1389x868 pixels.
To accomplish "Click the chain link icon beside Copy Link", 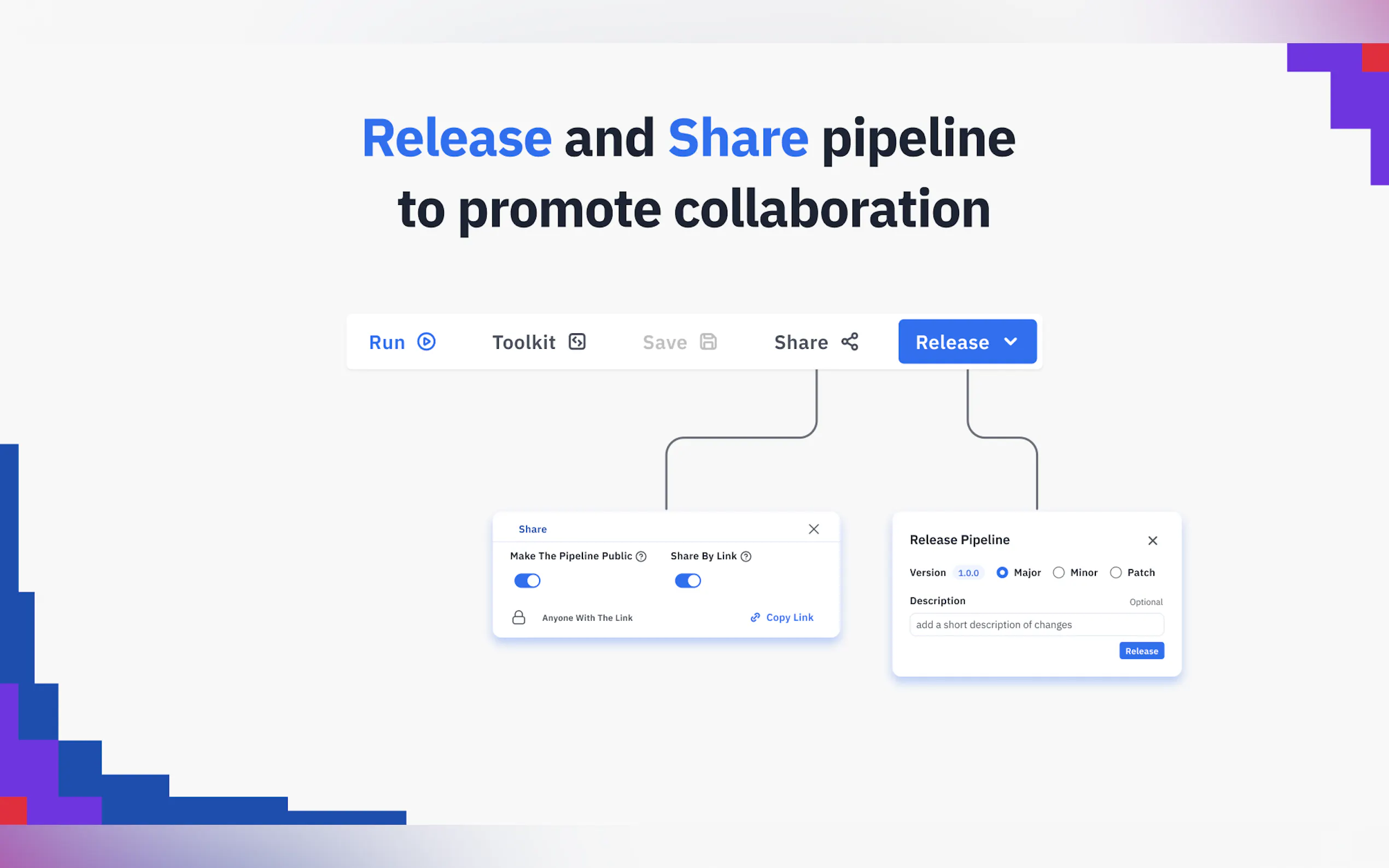I will click(755, 617).
